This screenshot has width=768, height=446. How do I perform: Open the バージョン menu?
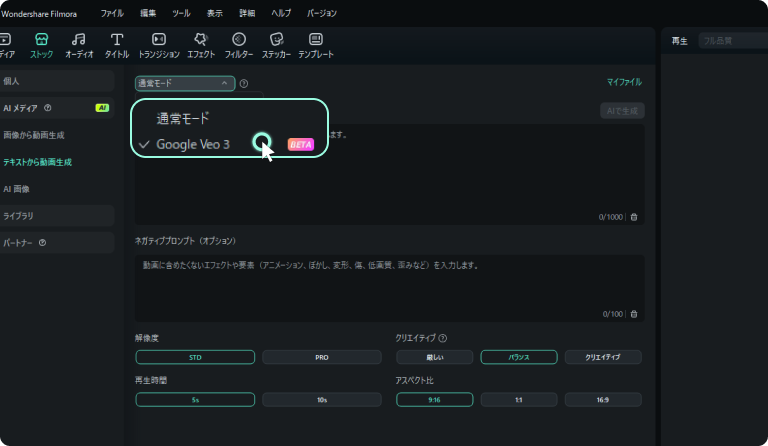pos(322,13)
